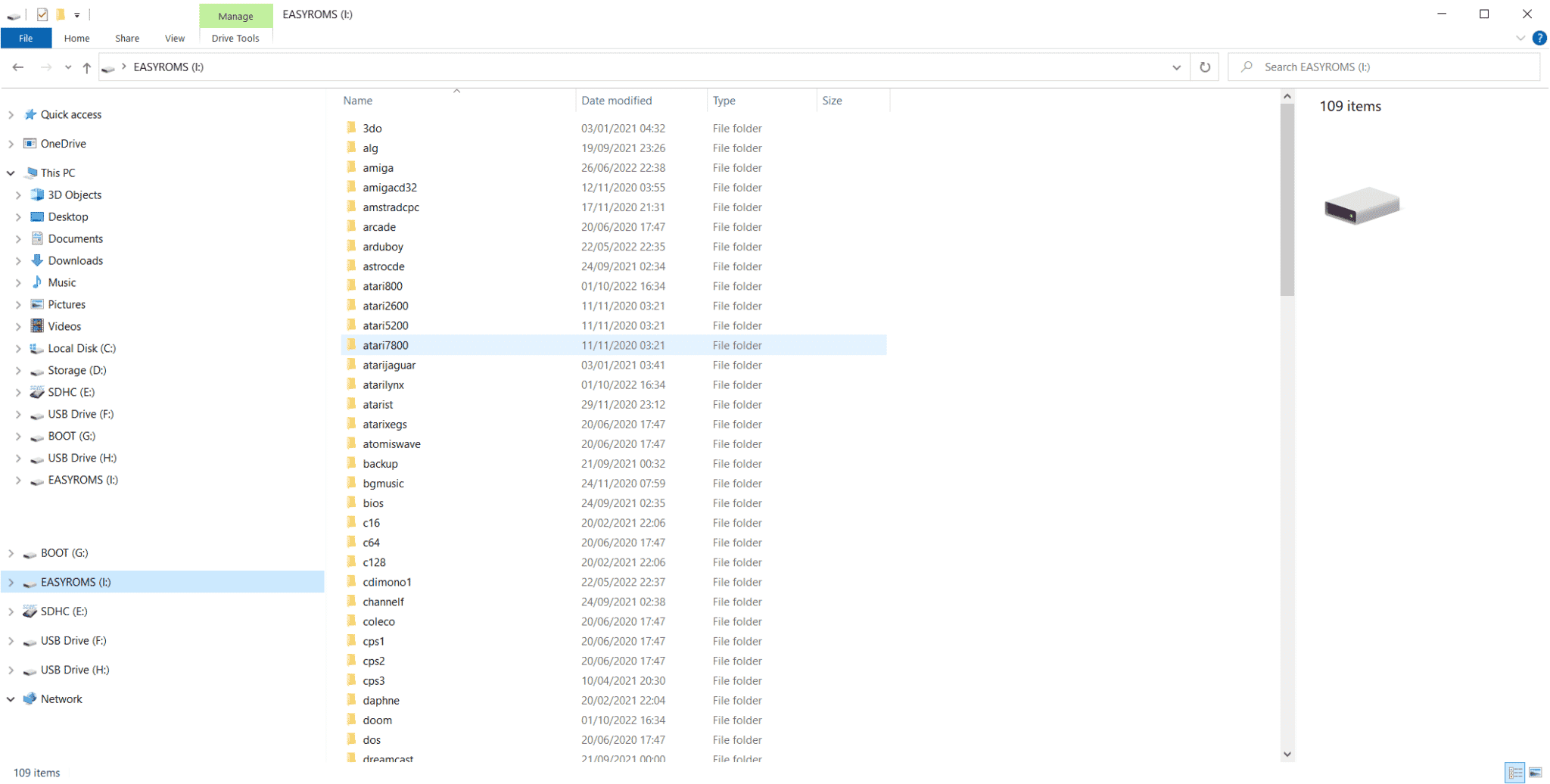Viewport: 1550px width, 784px height.
Task: Click the Forward navigation arrow
Action: 46,67
